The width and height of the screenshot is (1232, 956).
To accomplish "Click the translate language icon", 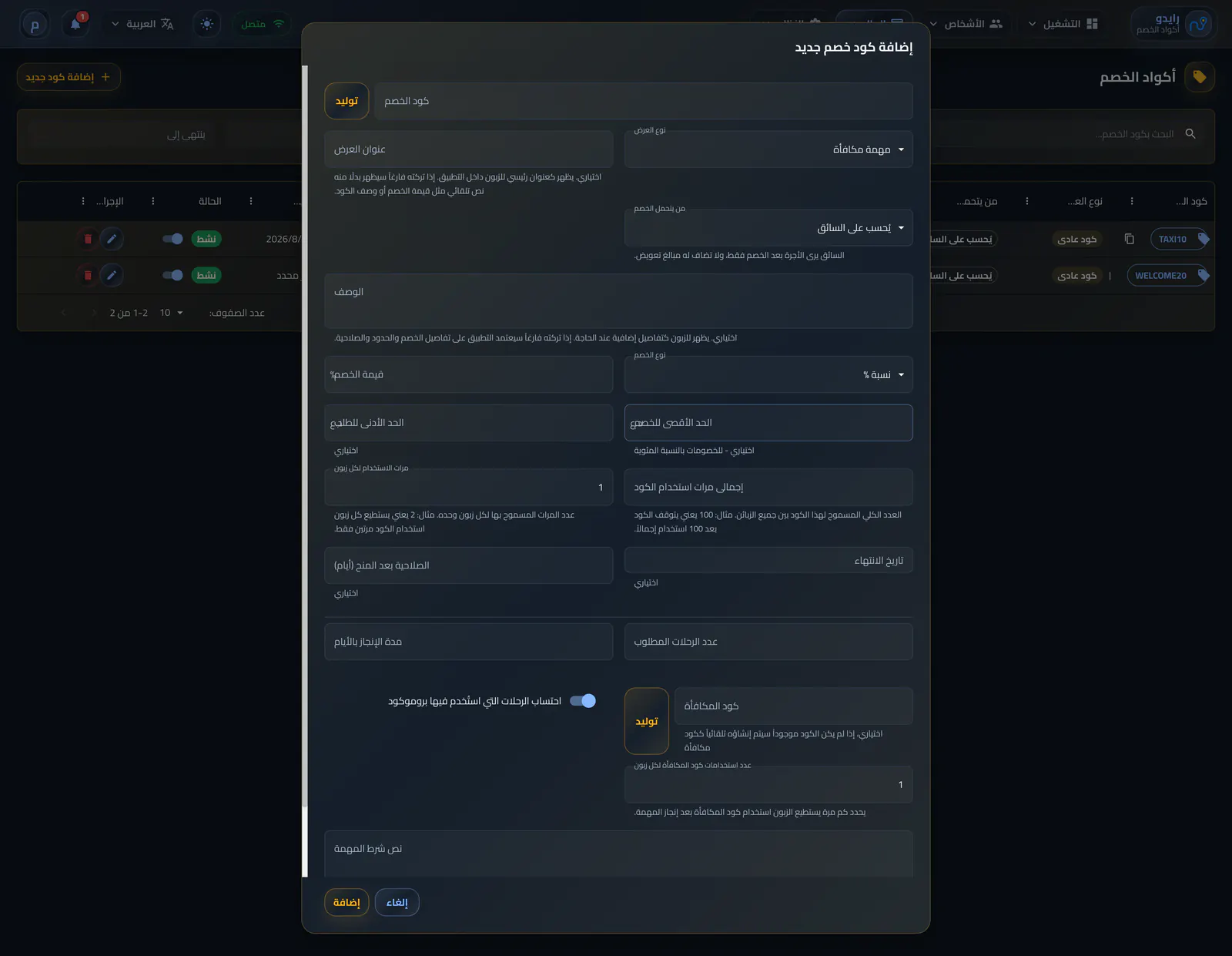I will click(x=167, y=24).
